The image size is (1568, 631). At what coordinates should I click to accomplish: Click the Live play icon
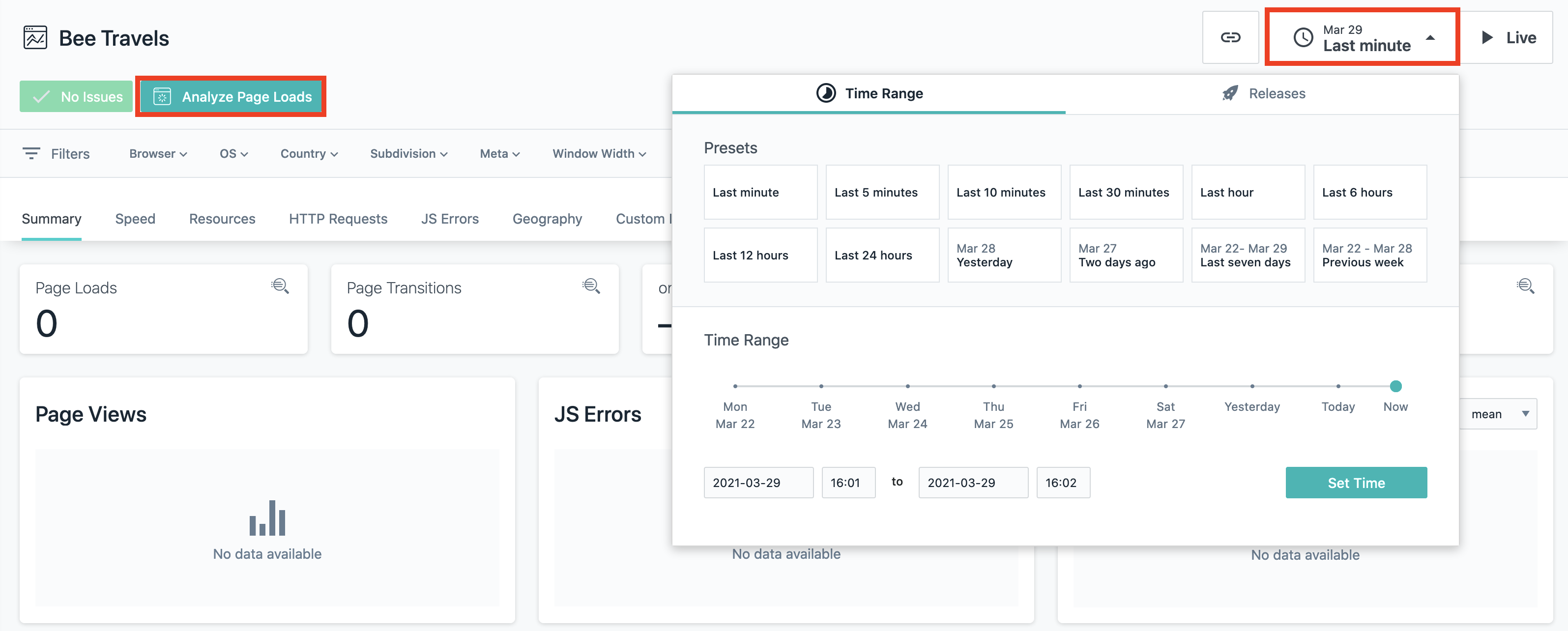[x=1487, y=38]
